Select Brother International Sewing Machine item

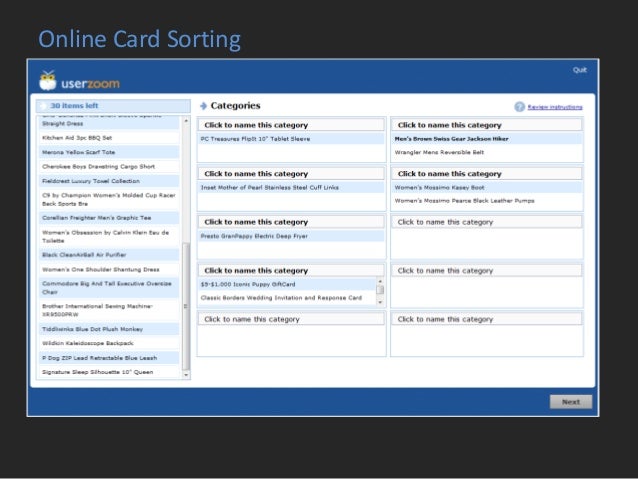[x=109, y=310]
